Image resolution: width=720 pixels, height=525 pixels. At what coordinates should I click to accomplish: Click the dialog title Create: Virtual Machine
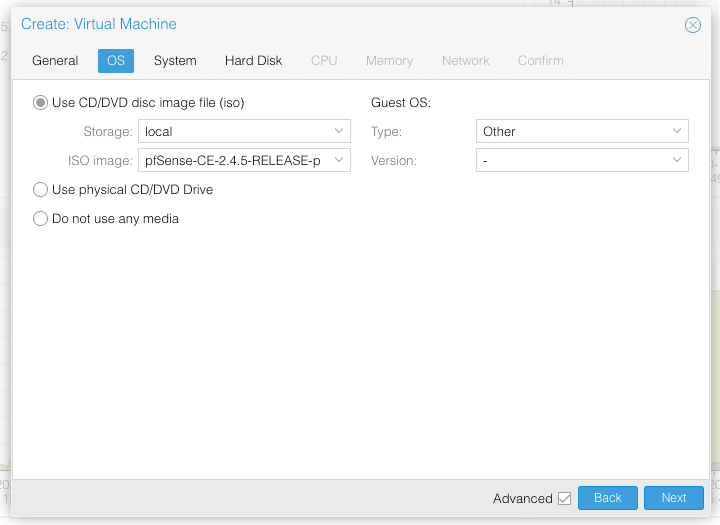coord(99,24)
